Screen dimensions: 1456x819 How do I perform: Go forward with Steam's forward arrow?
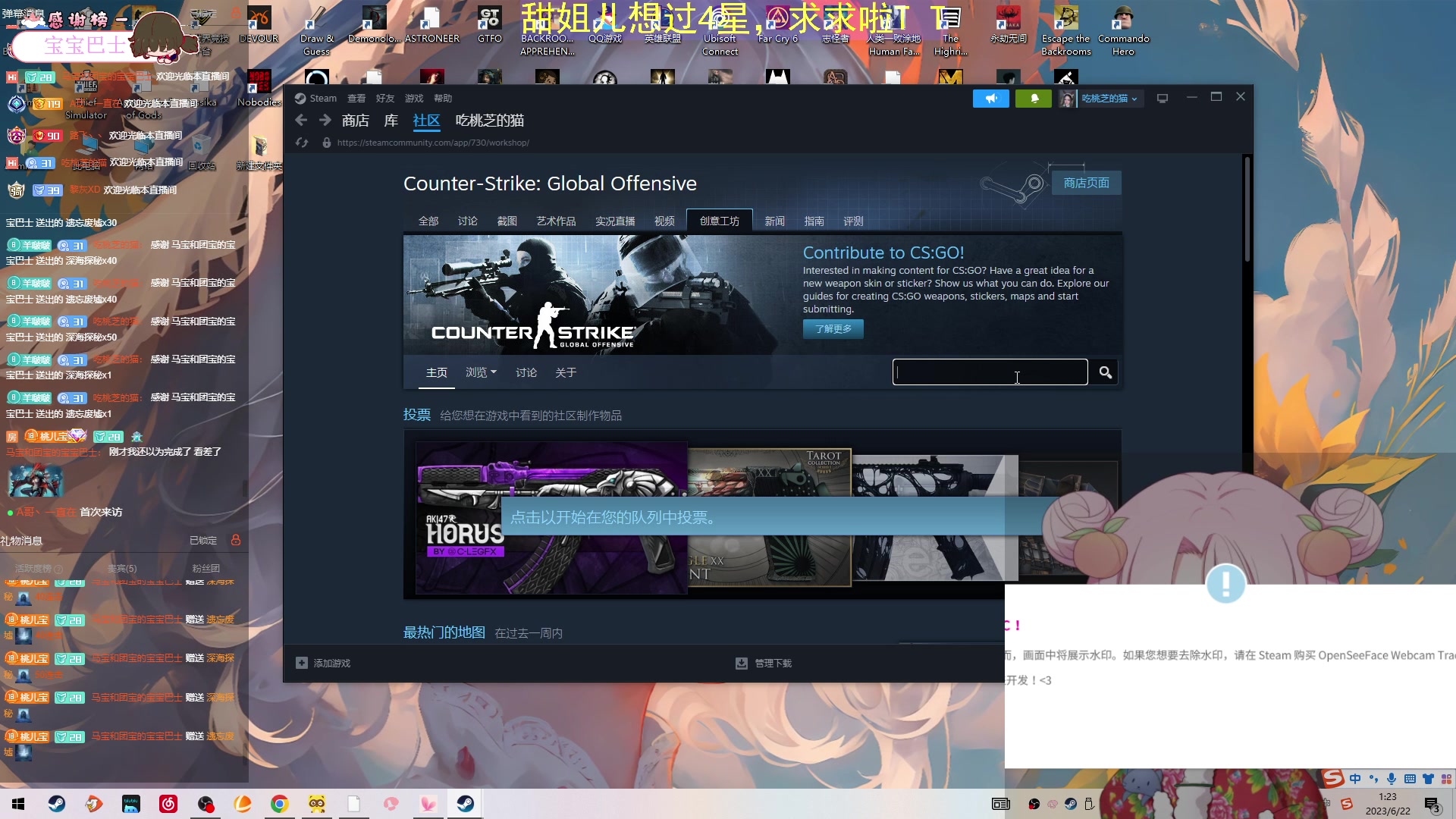325,121
